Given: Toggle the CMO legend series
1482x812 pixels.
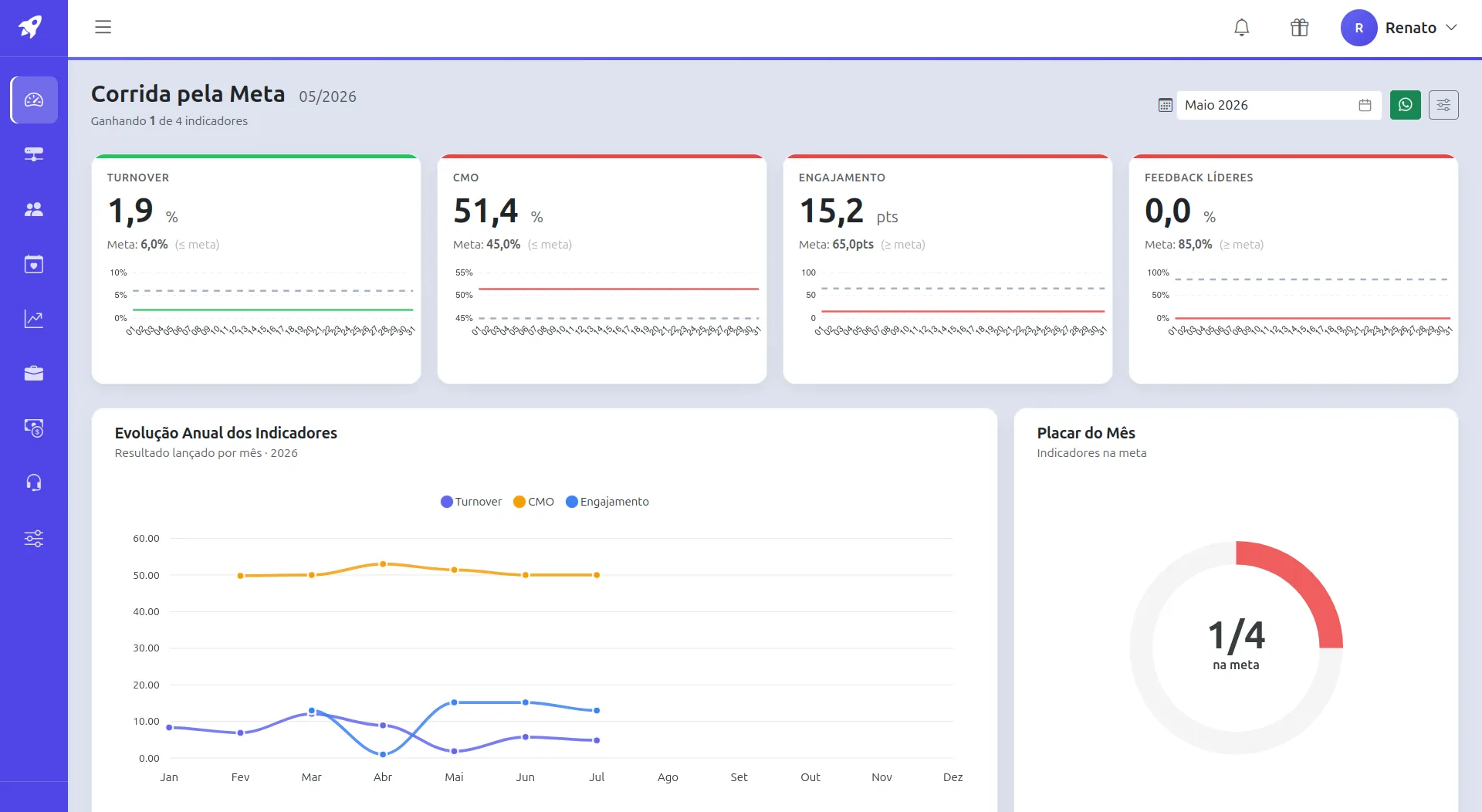Looking at the screenshot, I should click(x=533, y=502).
